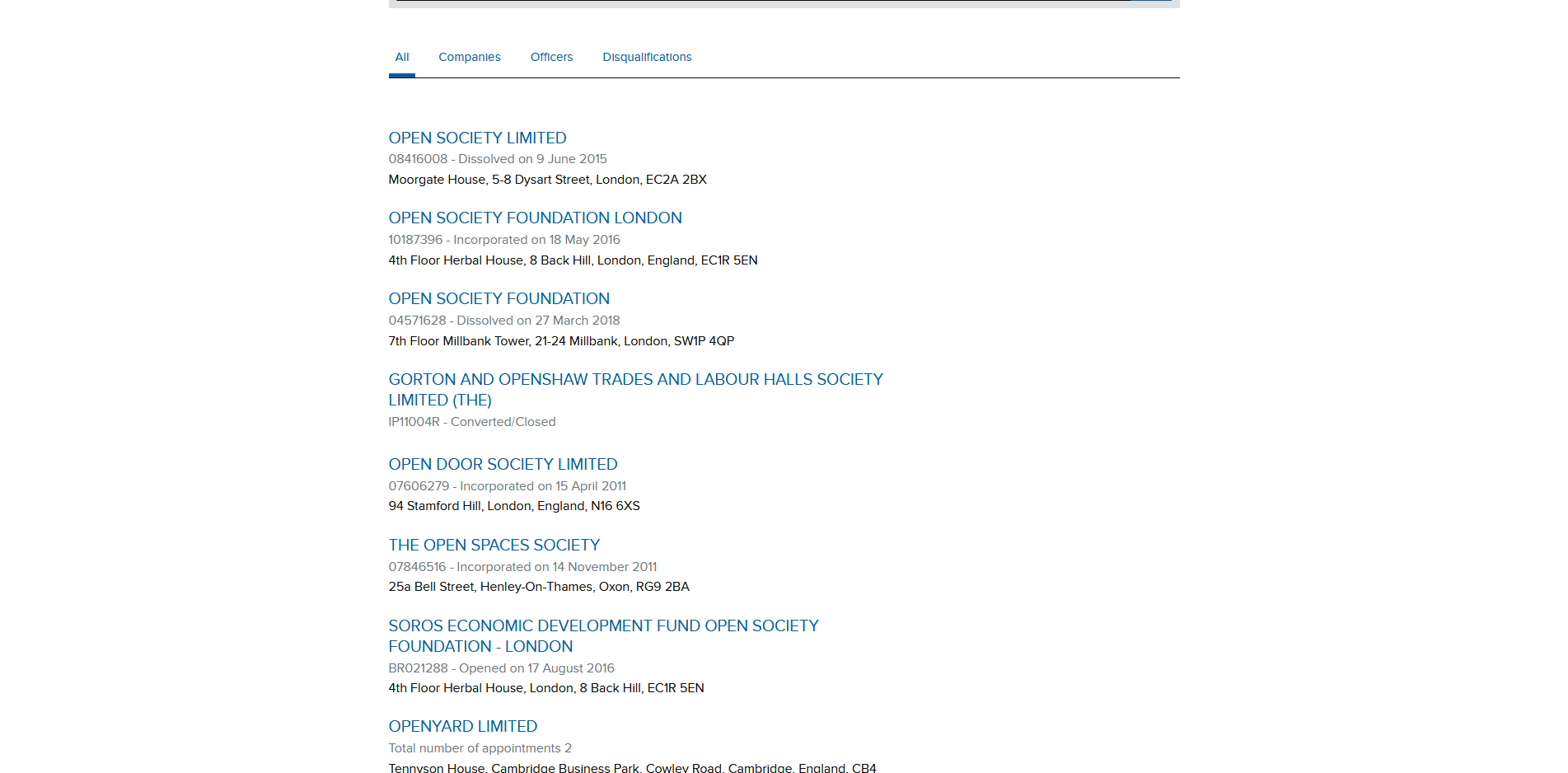Click text 'Total number of appointments 2'
1568x773 pixels.
click(x=480, y=748)
